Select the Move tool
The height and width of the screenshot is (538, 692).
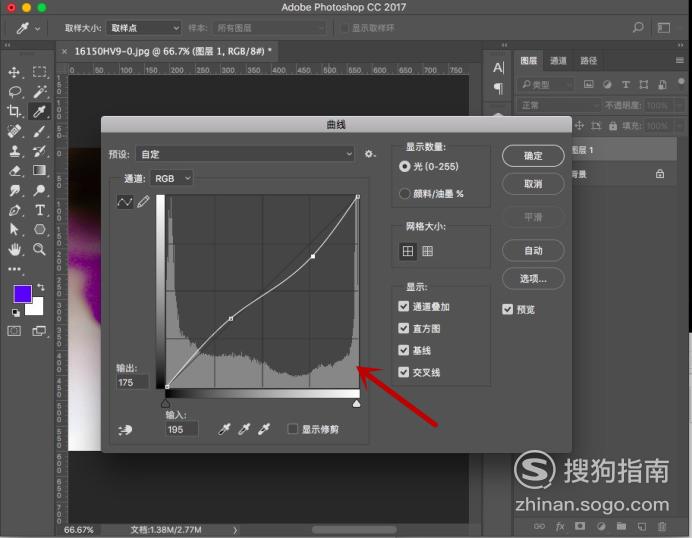(x=14, y=72)
